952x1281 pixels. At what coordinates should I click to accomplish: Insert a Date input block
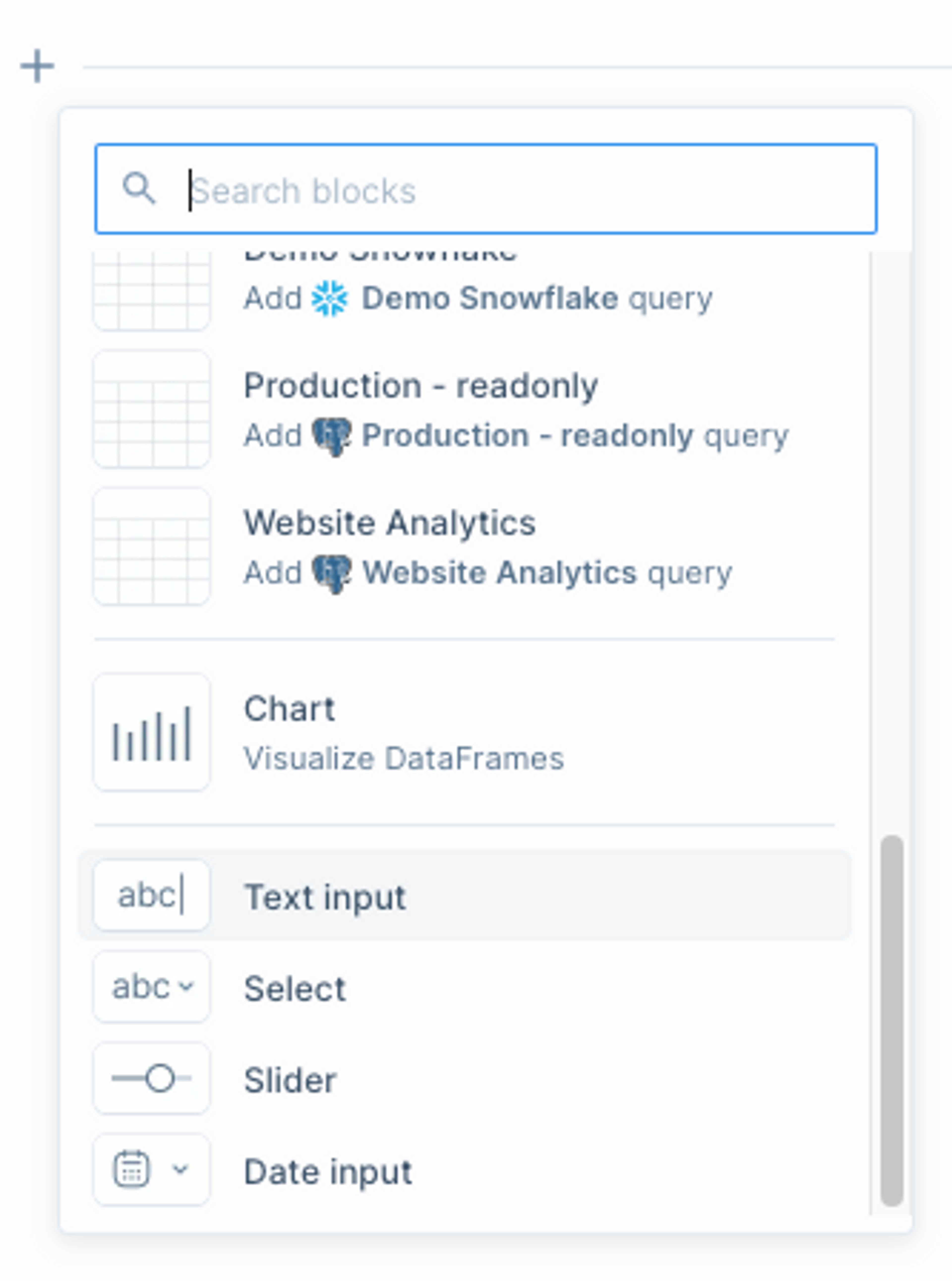[328, 1171]
